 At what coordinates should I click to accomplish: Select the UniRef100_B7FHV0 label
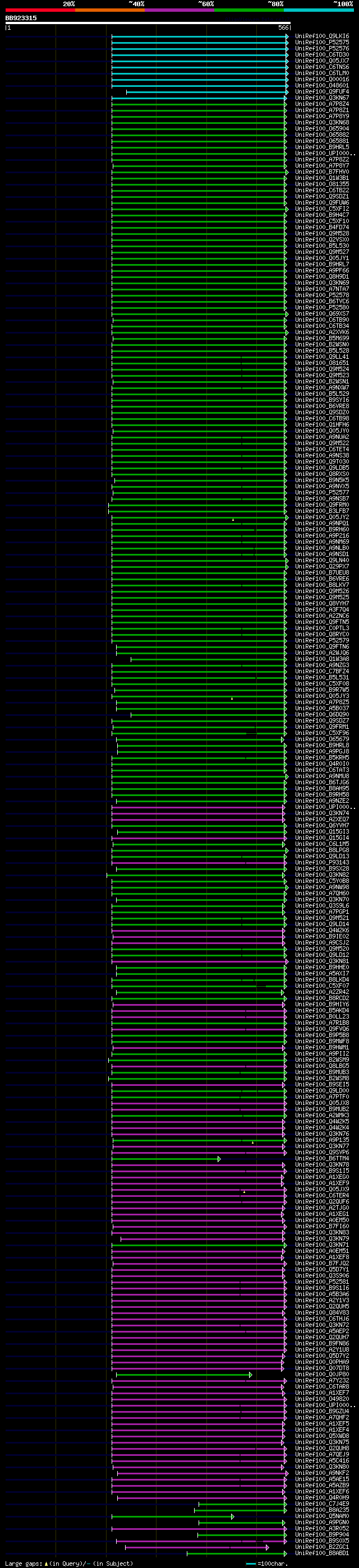pos(323,172)
